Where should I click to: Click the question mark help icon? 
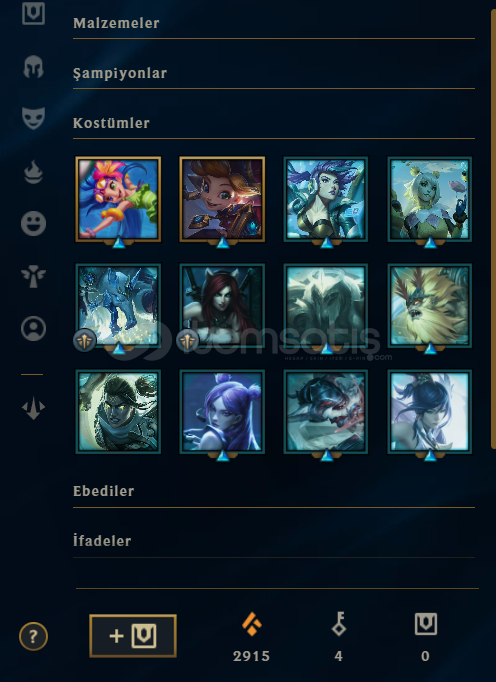click(x=34, y=636)
